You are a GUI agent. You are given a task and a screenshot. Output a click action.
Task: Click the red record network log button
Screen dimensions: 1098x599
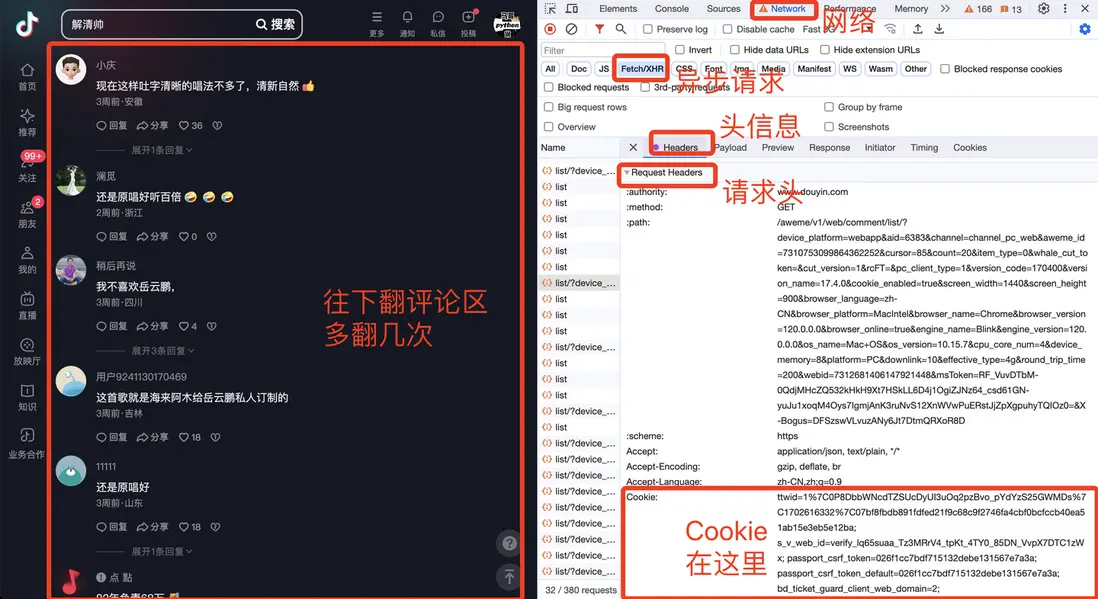point(550,28)
